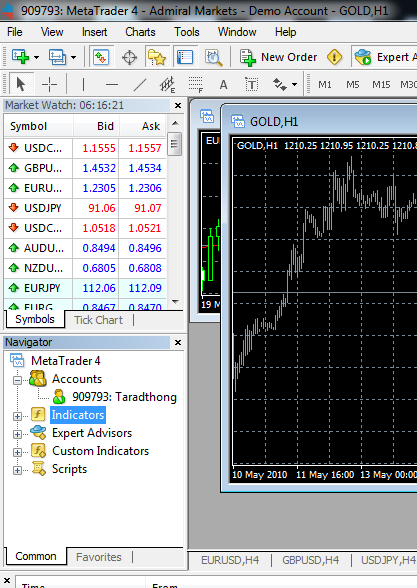Click the Profiles icon
Viewport: 417px width, 588px height.
57,57
